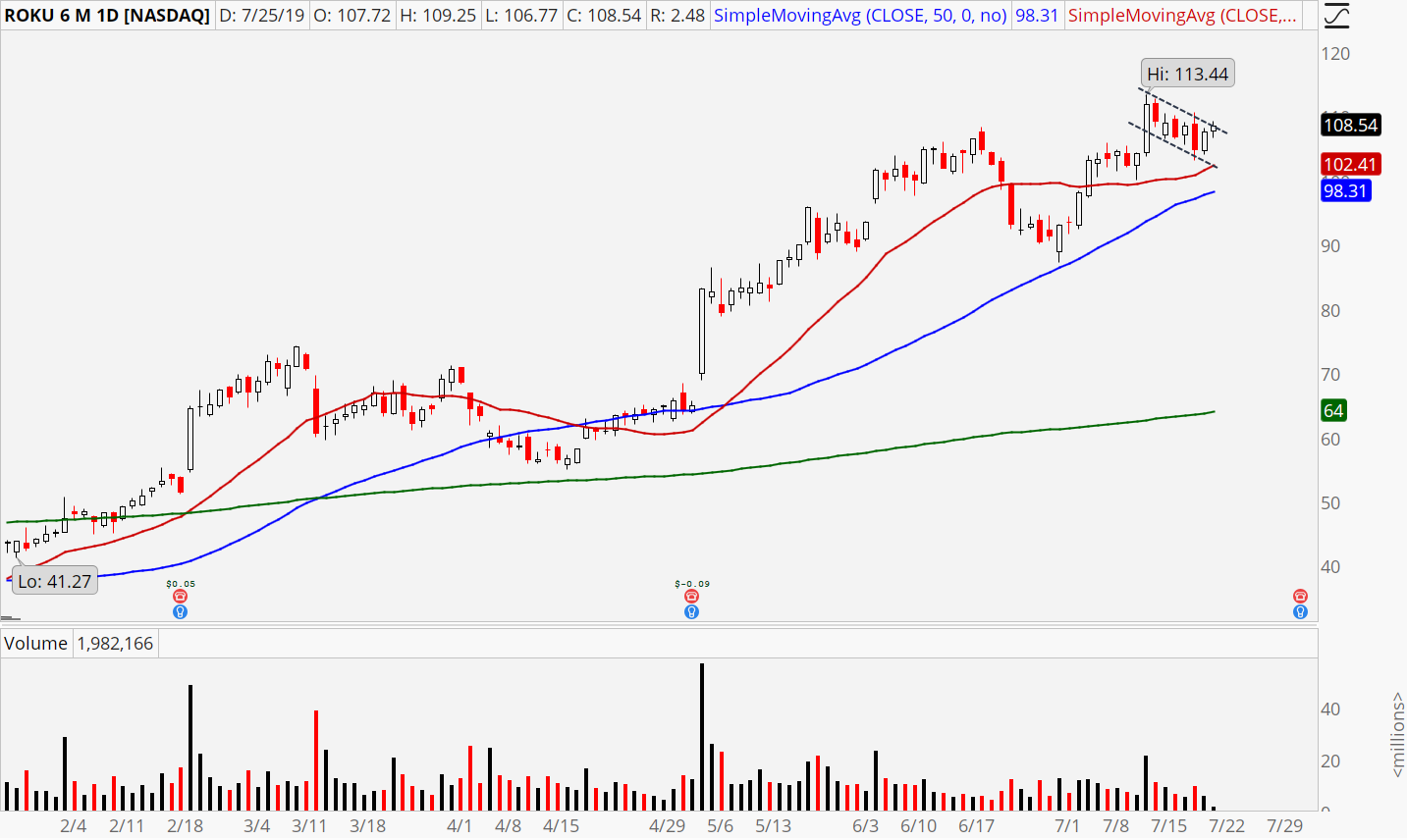This screenshot has width=1407, height=840.
Task: Click the 6/10 date on time axis
Action: 919,826
